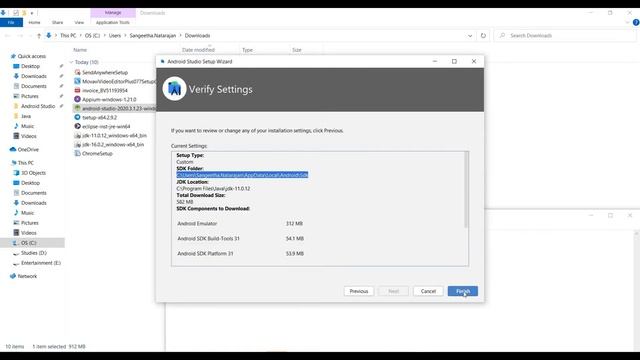Viewport: 640px width, 360px height.
Task: Sort by the Size column header
Action: point(297,50)
